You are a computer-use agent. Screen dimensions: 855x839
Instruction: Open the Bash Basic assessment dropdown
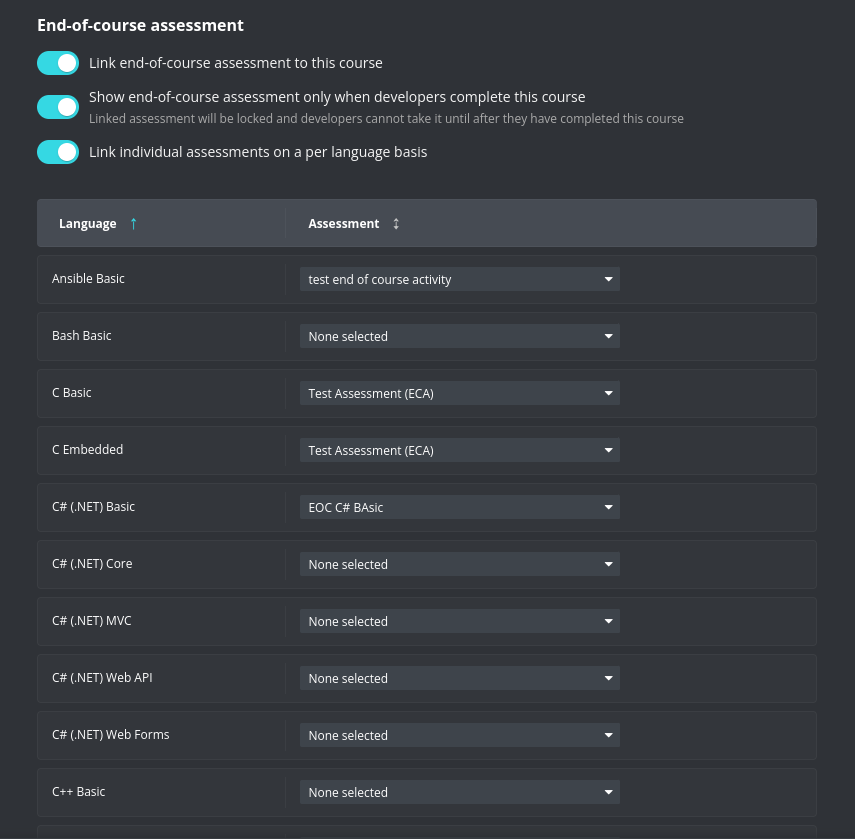459,337
